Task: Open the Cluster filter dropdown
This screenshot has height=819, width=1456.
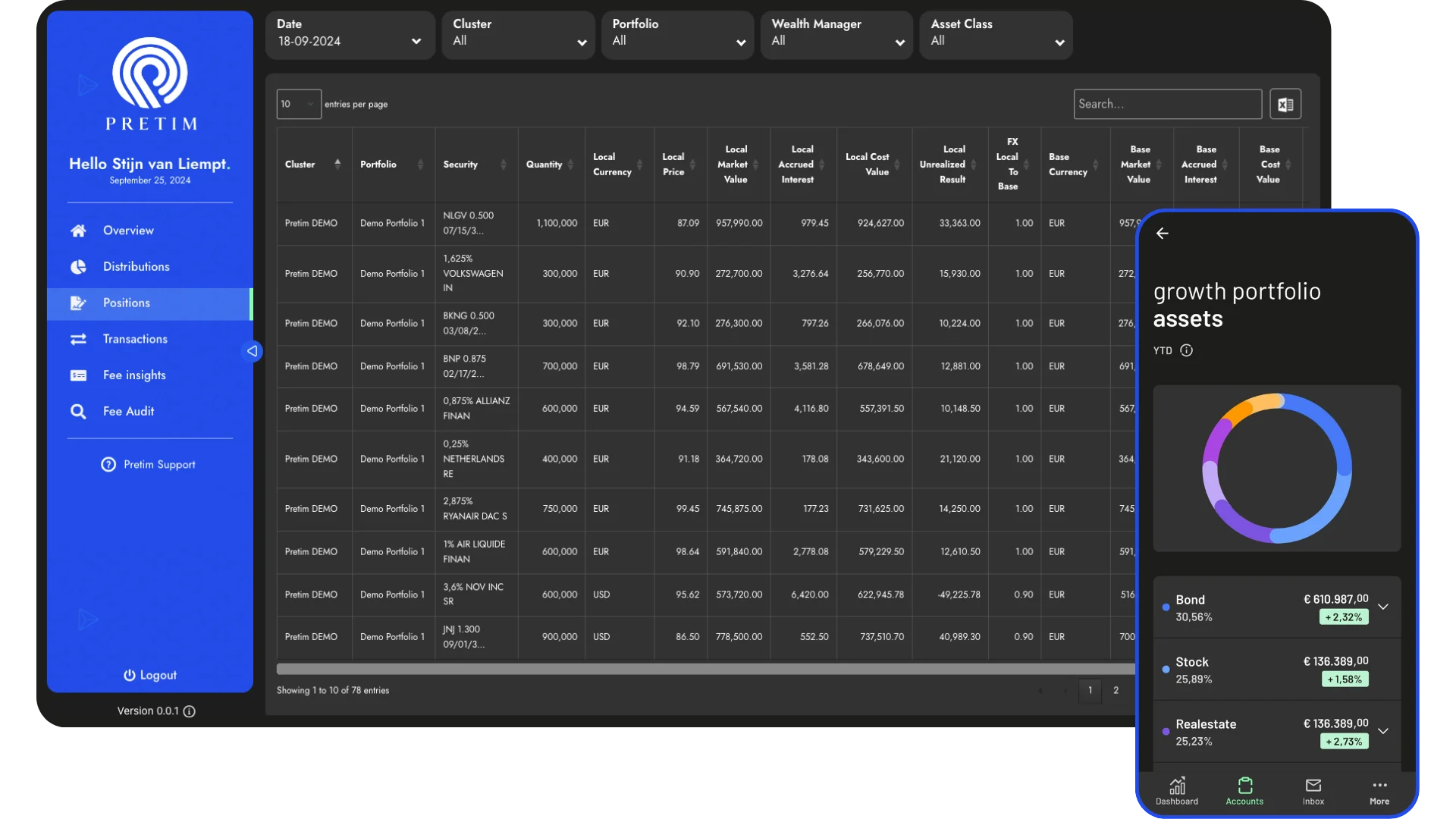Action: click(519, 34)
